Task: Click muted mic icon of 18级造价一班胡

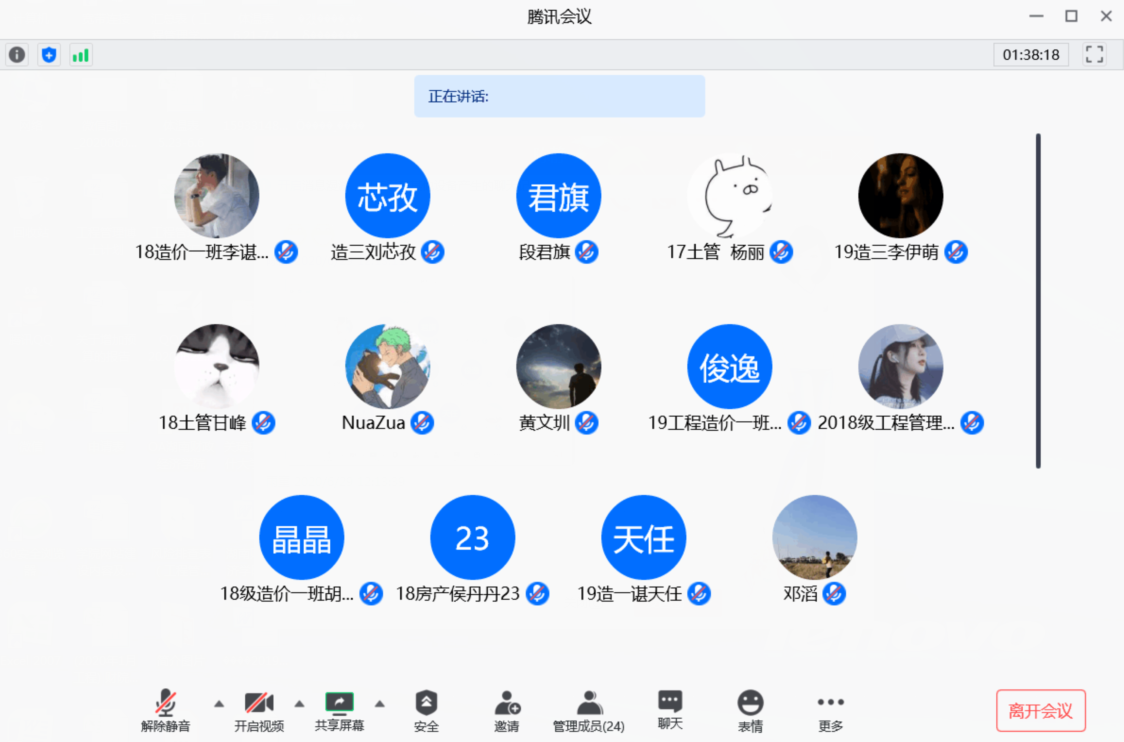Action: [371, 593]
